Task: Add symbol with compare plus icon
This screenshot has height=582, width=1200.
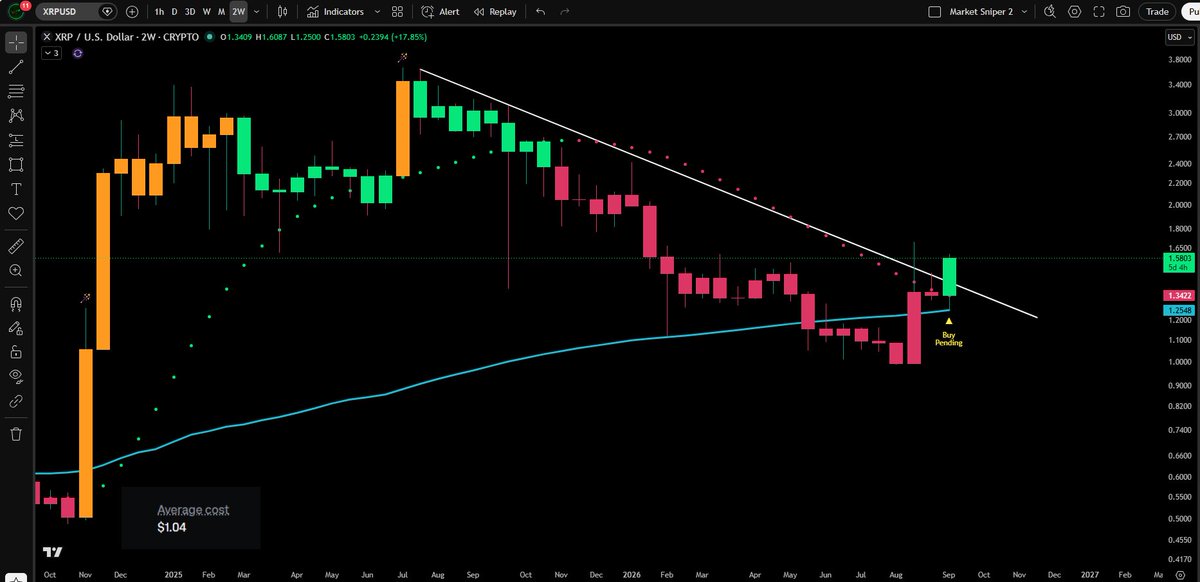Action: (132, 12)
